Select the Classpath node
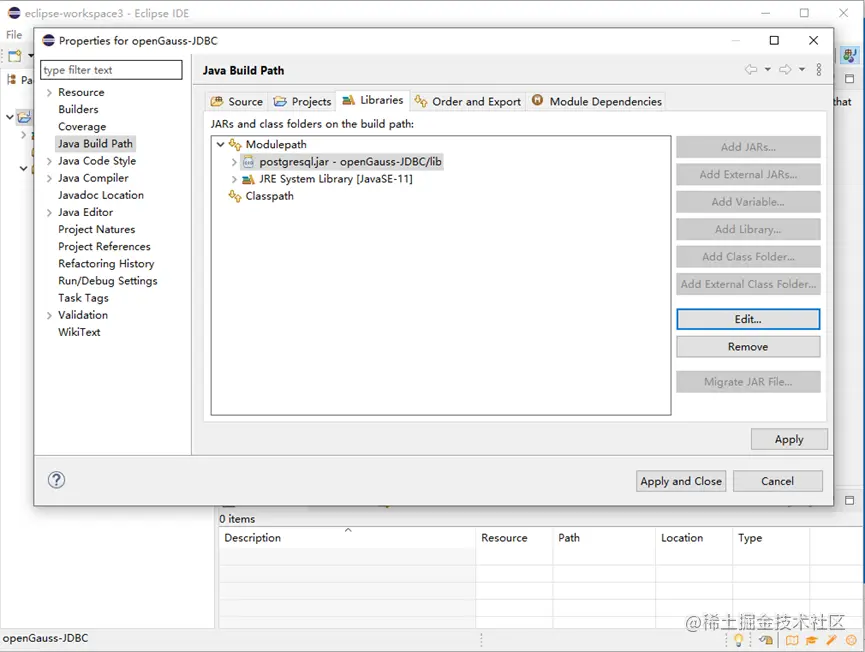The image size is (865, 652). coord(269,196)
